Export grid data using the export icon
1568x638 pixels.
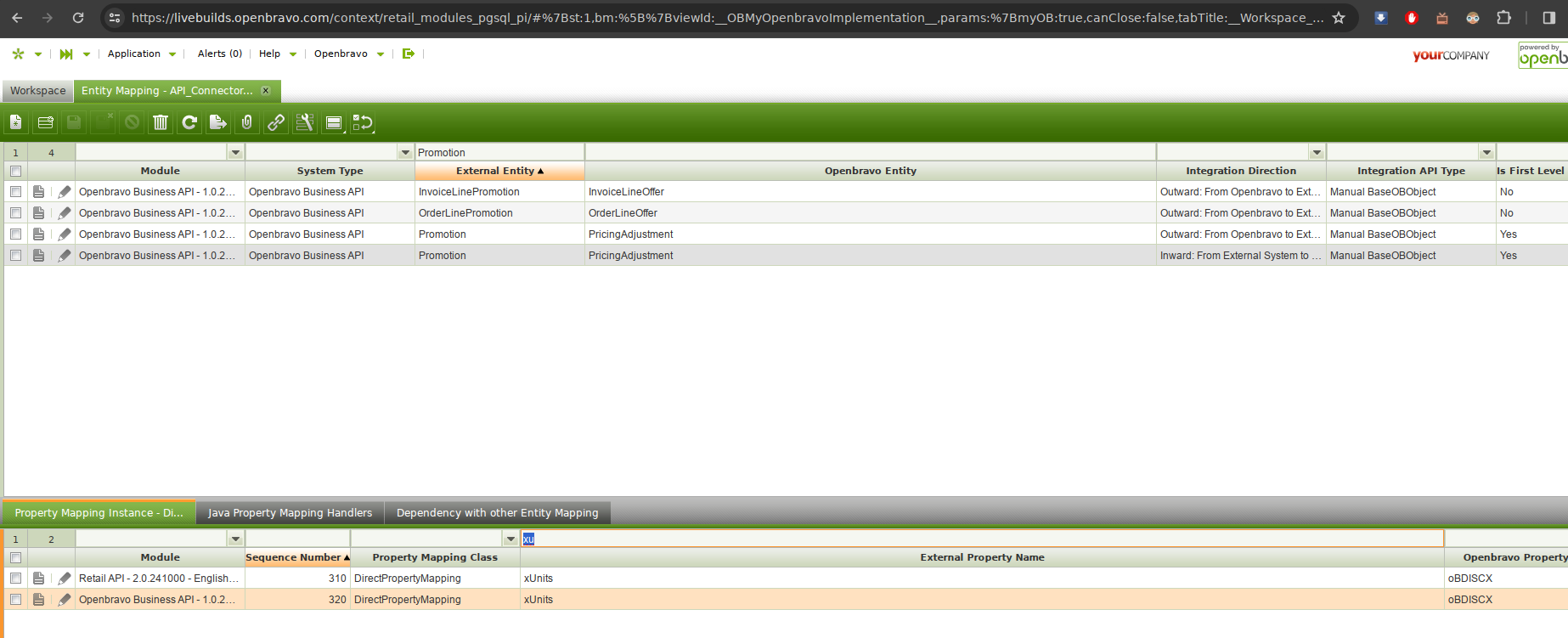tap(218, 123)
